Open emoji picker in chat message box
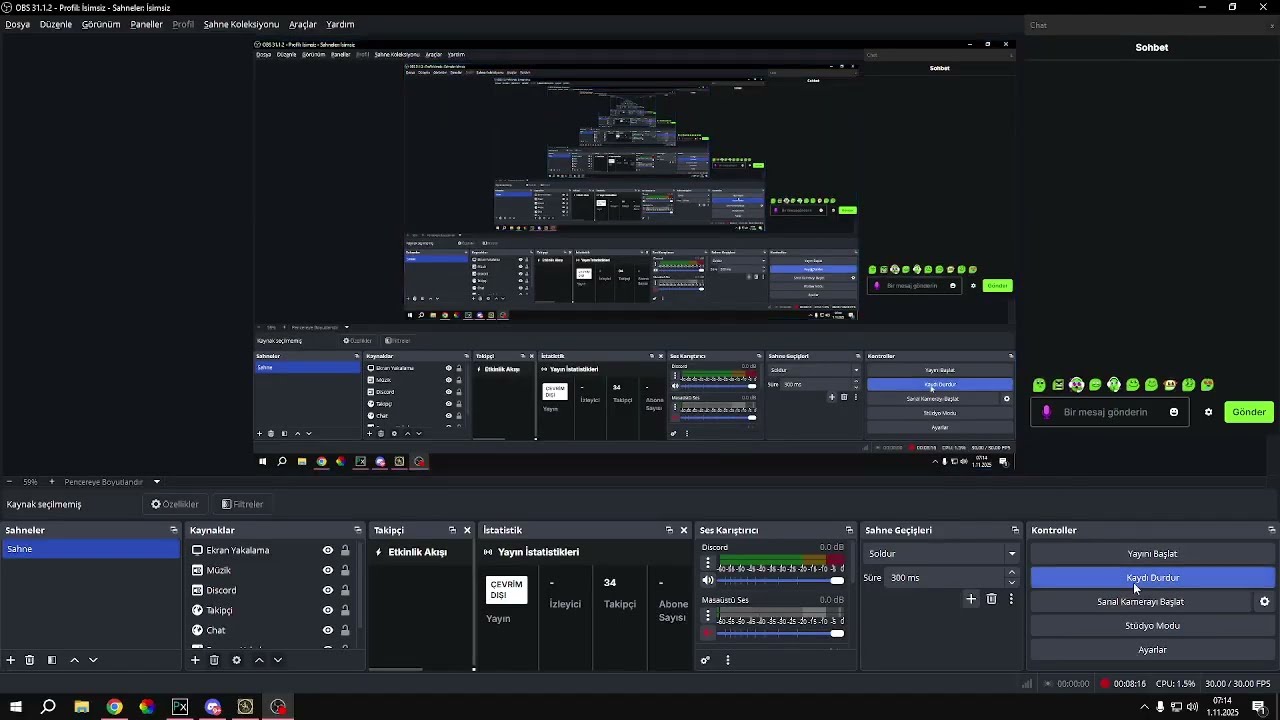The width and height of the screenshot is (1280, 720). 1174,412
